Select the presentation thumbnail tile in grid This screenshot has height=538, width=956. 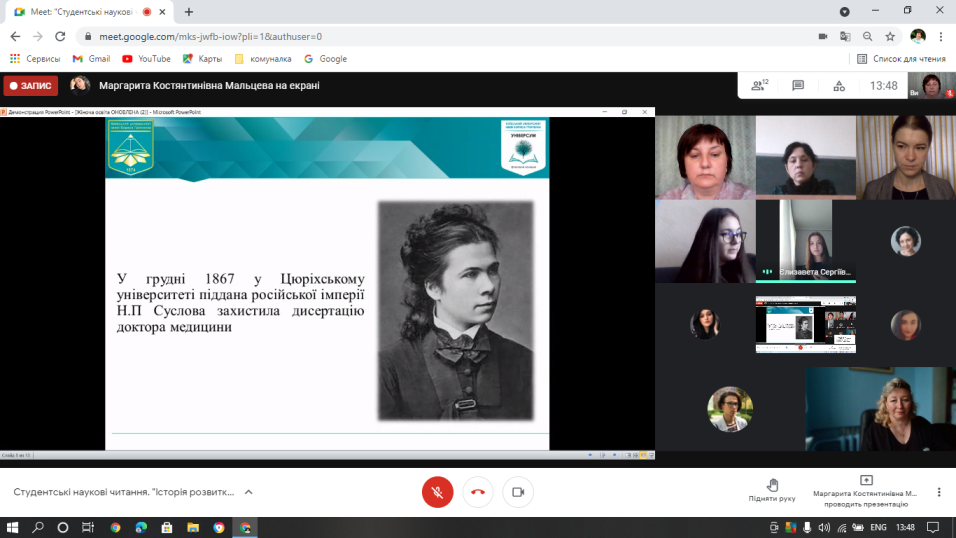[x=805, y=325]
